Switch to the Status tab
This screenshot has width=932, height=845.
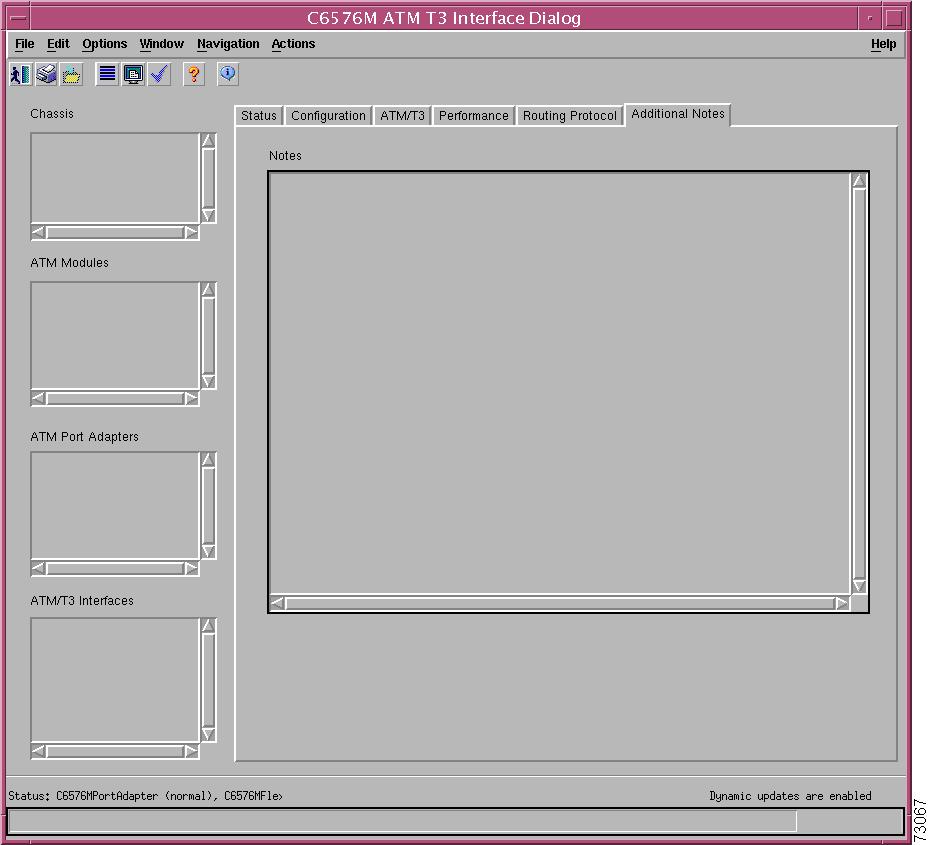pos(259,116)
